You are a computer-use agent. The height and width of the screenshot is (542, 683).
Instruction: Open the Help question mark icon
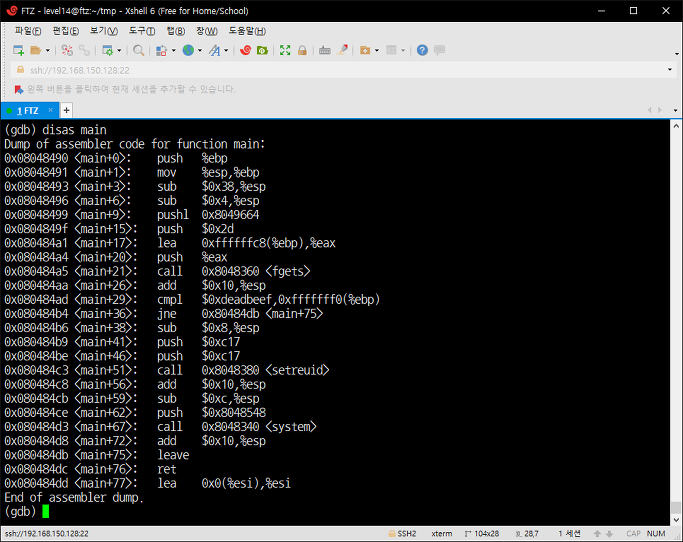point(422,51)
